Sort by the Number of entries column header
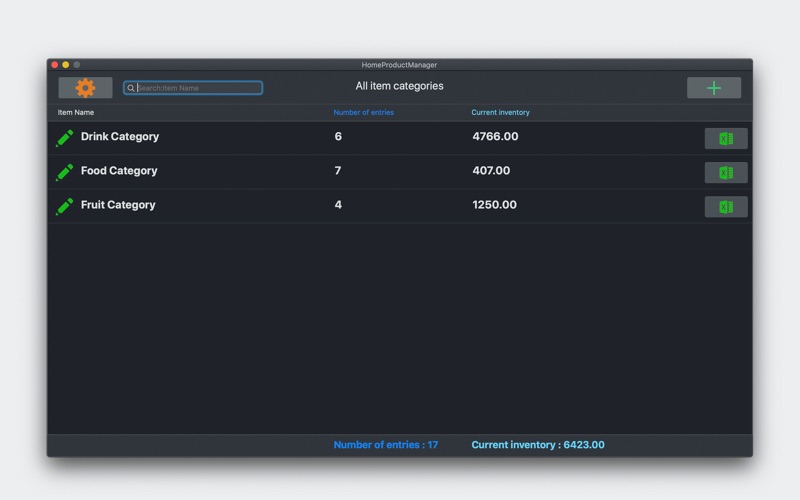 (x=363, y=112)
